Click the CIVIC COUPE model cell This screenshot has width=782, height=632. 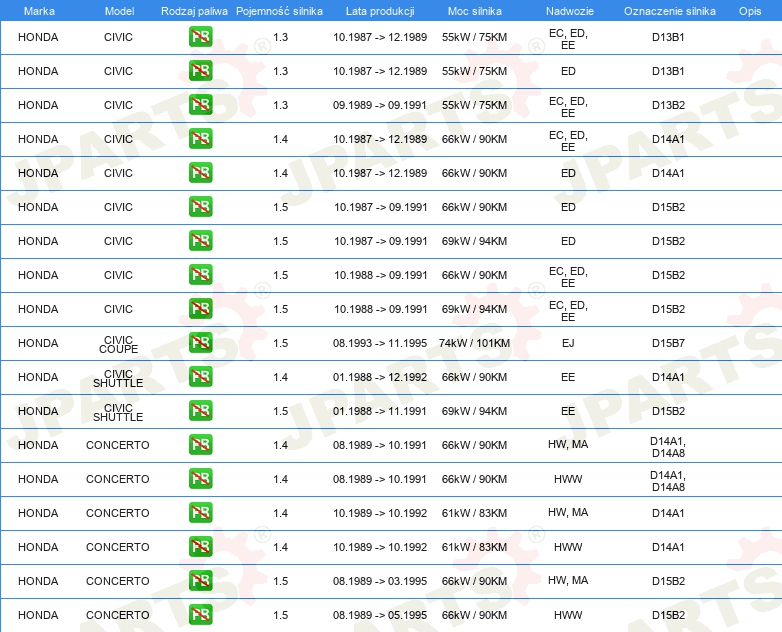(118, 344)
